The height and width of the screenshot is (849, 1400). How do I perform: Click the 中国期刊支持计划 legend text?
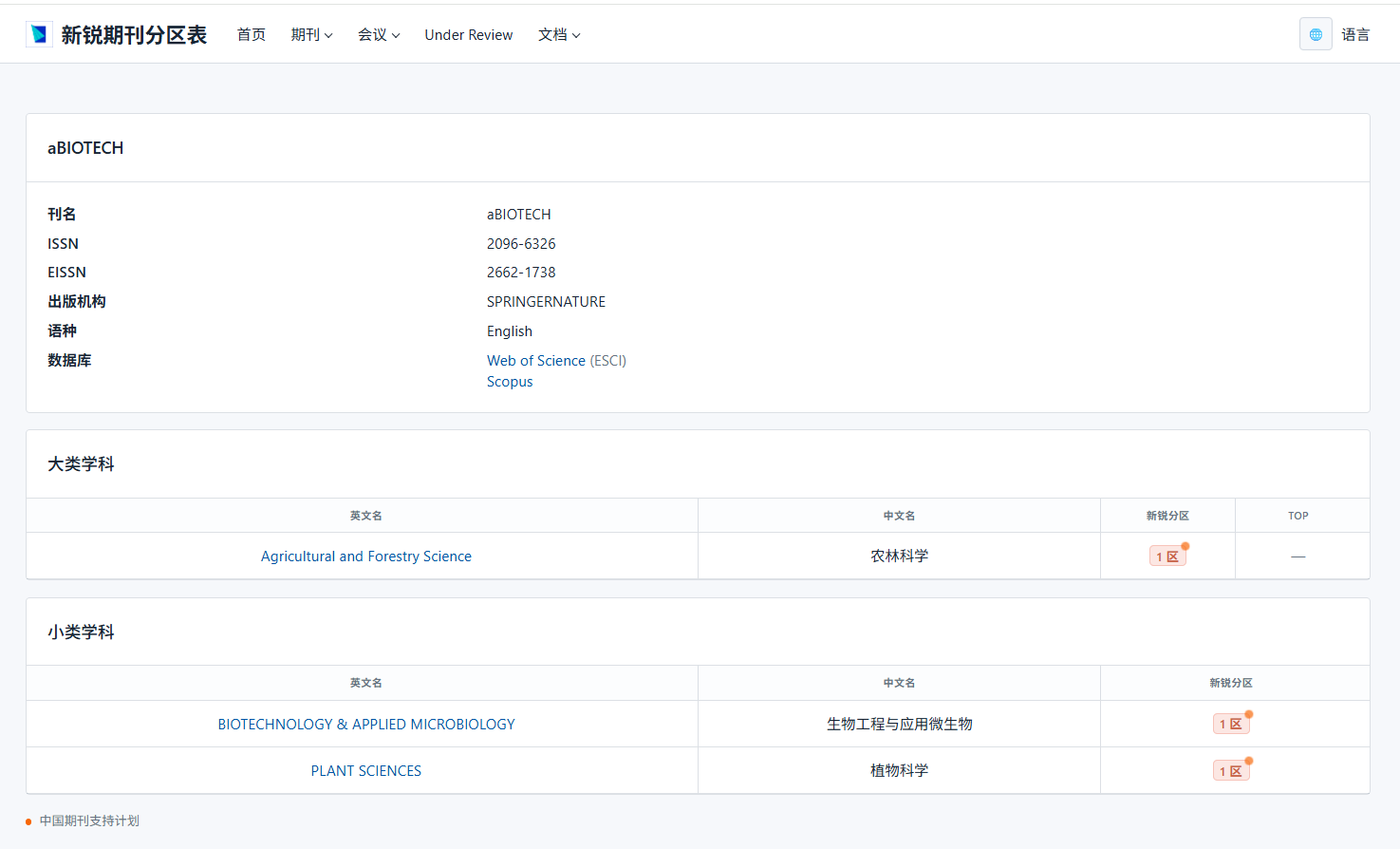pyautogui.click(x=89, y=821)
